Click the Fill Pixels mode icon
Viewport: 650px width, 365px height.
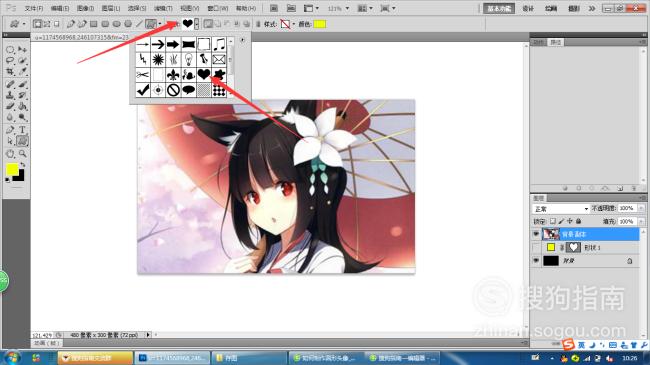point(57,24)
